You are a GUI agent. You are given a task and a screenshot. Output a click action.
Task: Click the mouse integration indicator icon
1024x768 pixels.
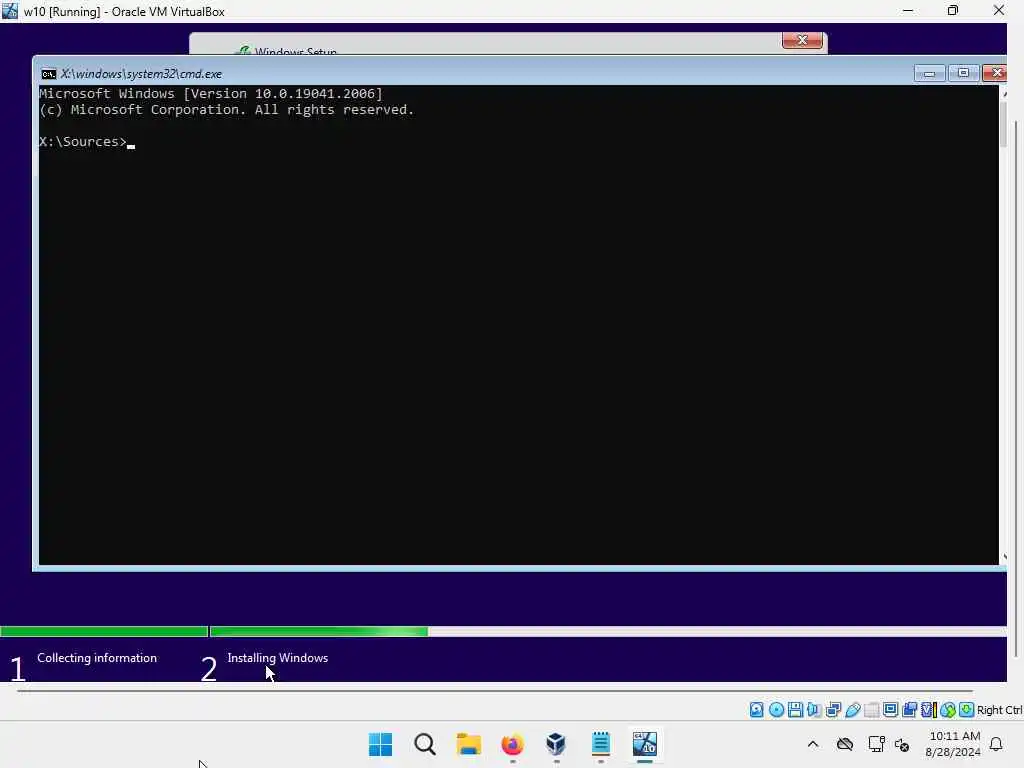coord(948,710)
